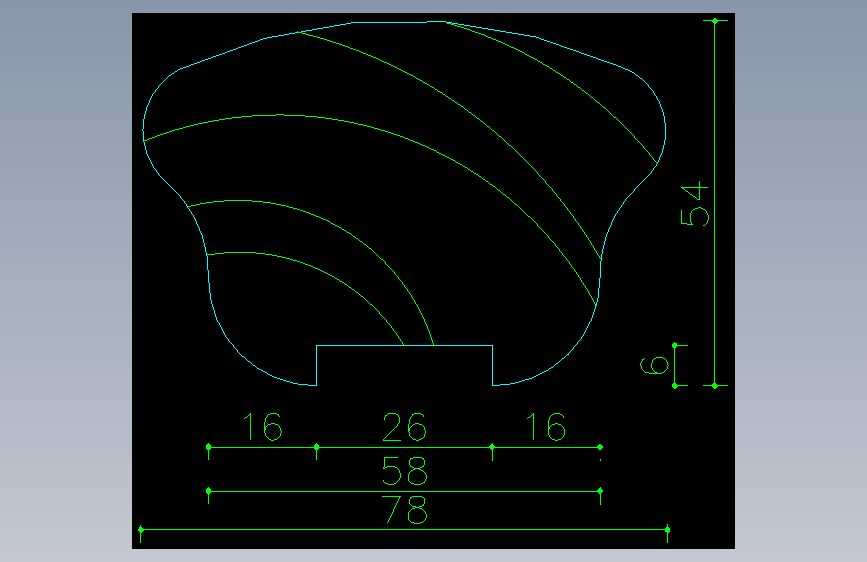Click the 26 dimension label
The image size is (867, 562).
[x=404, y=427]
